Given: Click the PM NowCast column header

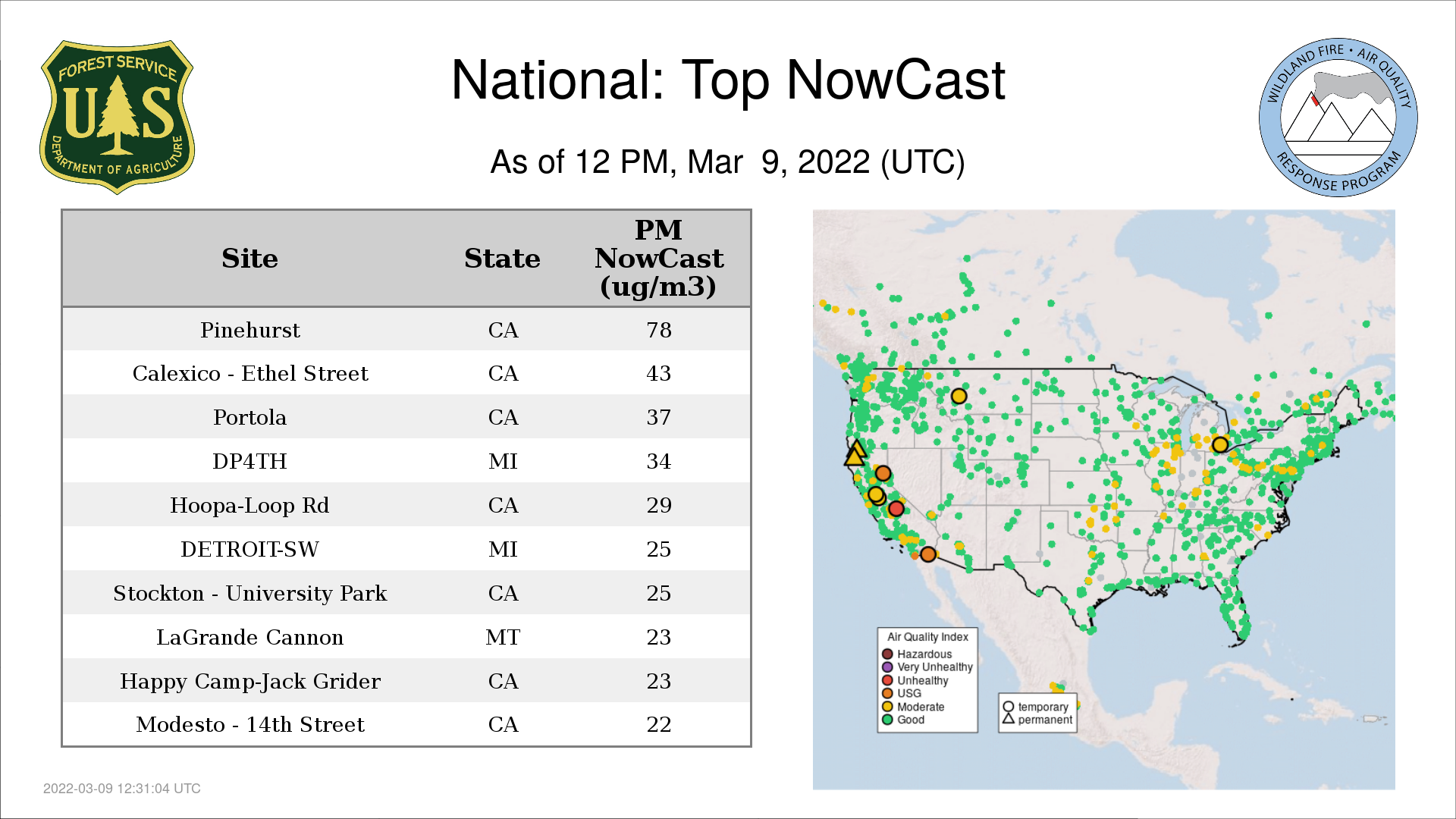Looking at the screenshot, I should pos(658,259).
